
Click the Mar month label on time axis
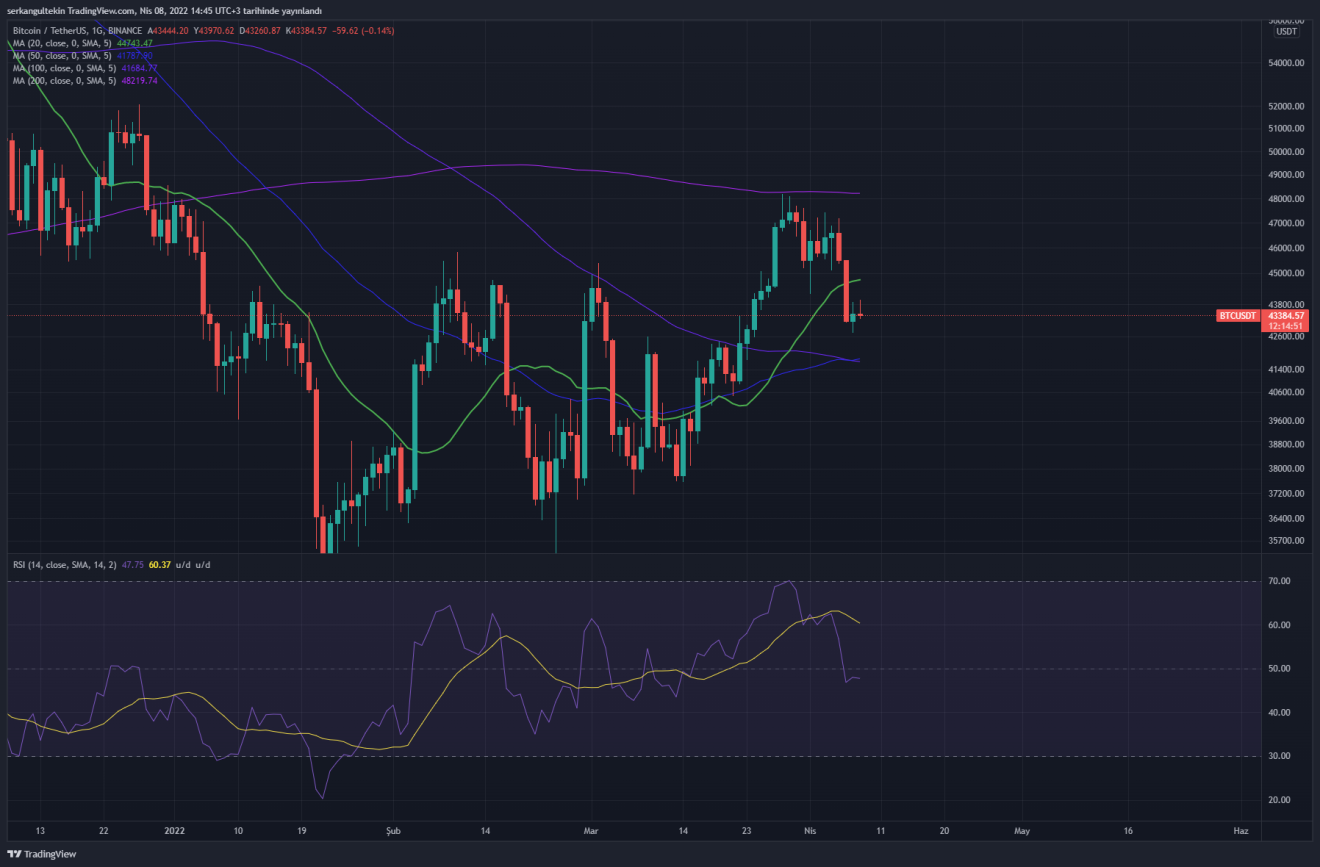591,830
